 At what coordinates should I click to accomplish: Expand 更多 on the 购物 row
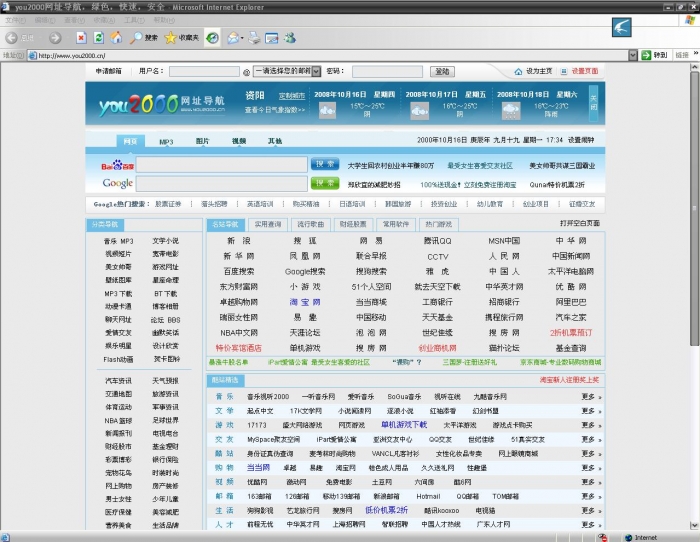coord(591,468)
